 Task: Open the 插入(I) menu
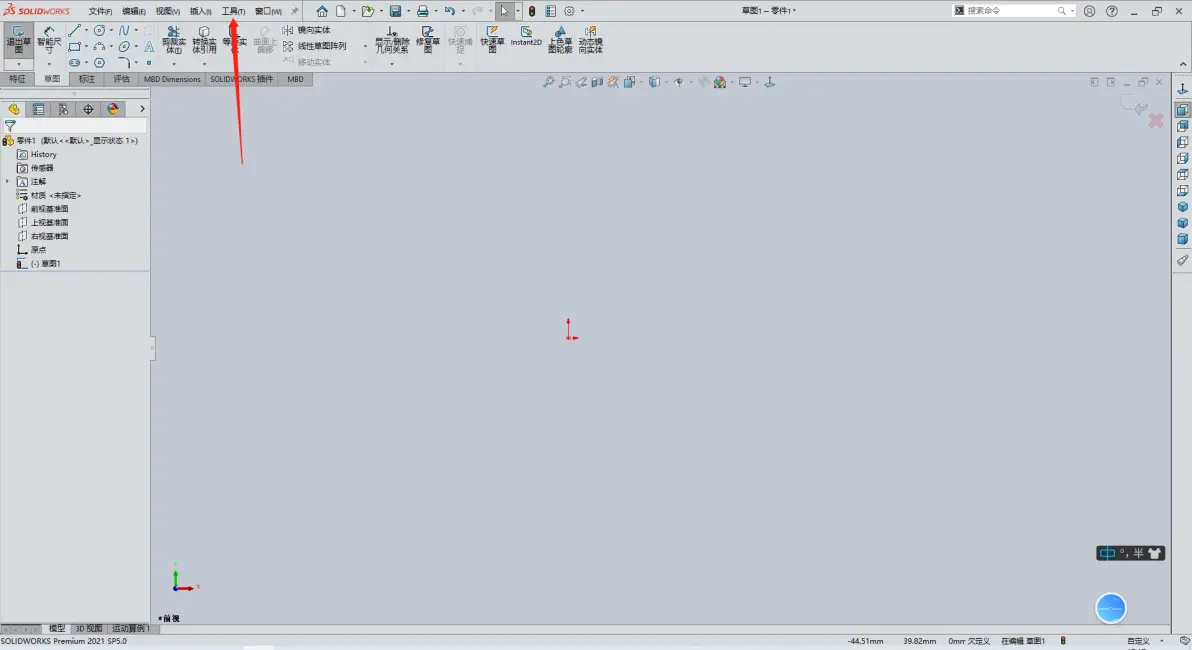coord(201,11)
